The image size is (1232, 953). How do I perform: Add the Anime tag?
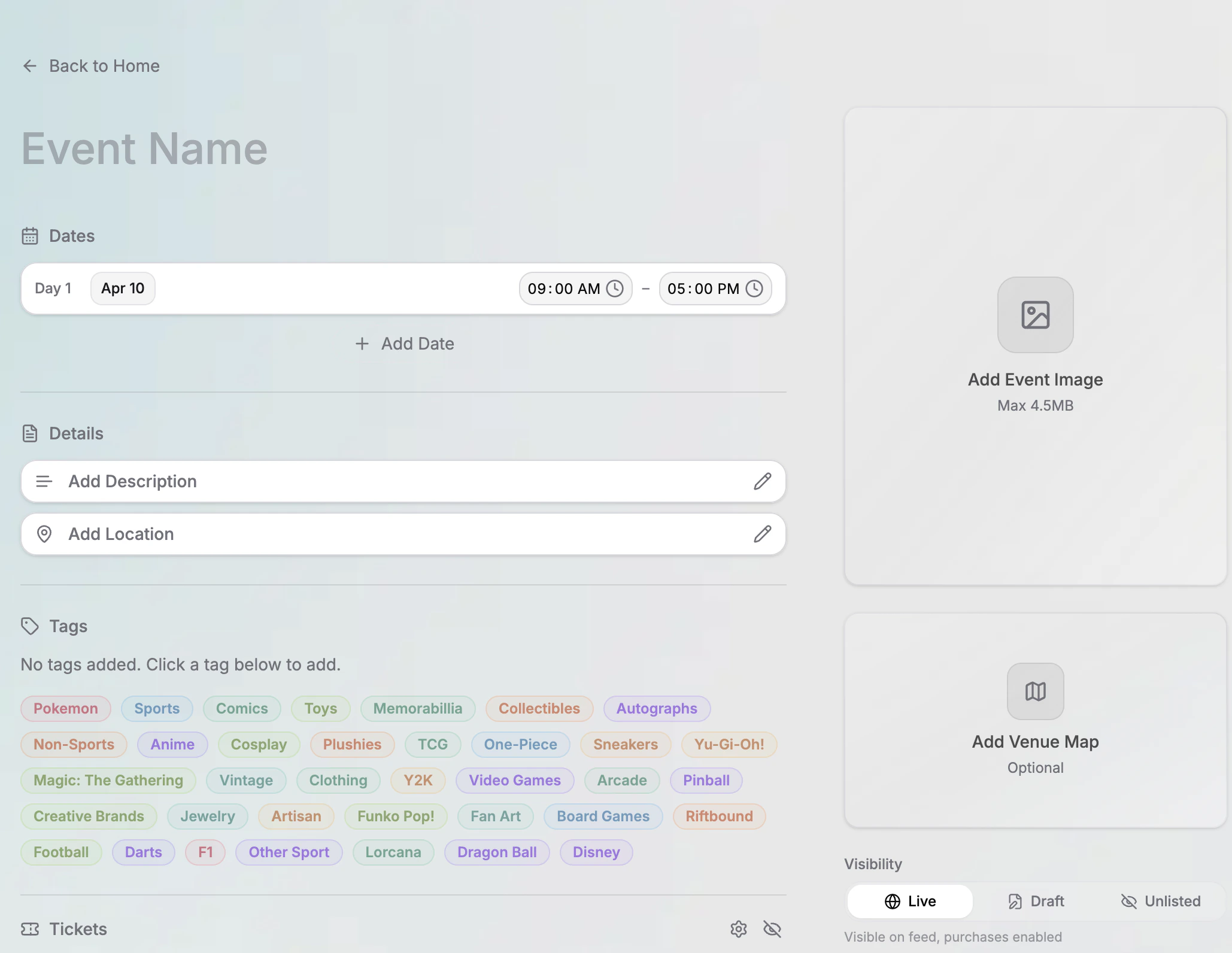coord(172,745)
